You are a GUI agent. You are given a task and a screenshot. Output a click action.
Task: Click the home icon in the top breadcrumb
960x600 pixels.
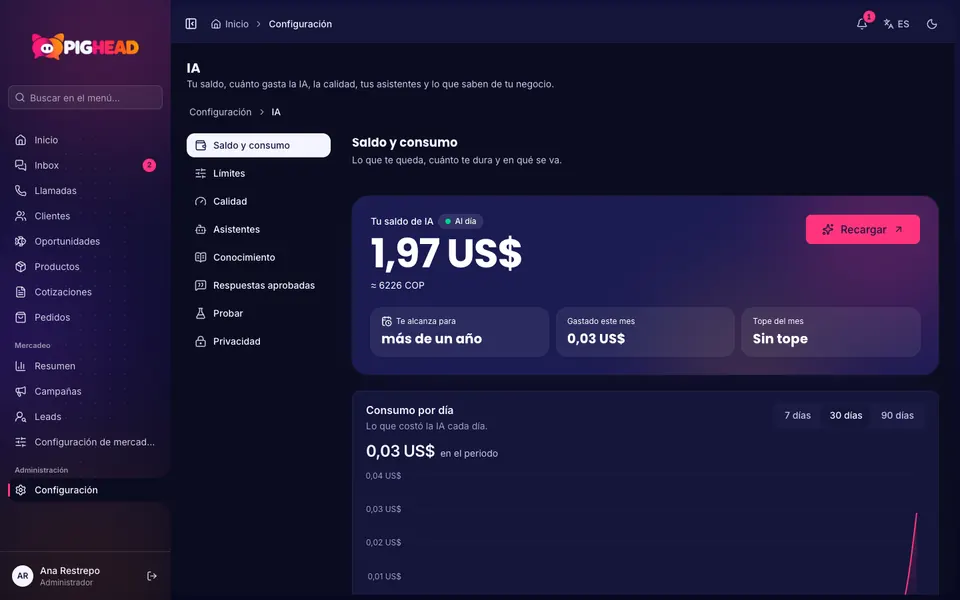[x=216, y=24]
